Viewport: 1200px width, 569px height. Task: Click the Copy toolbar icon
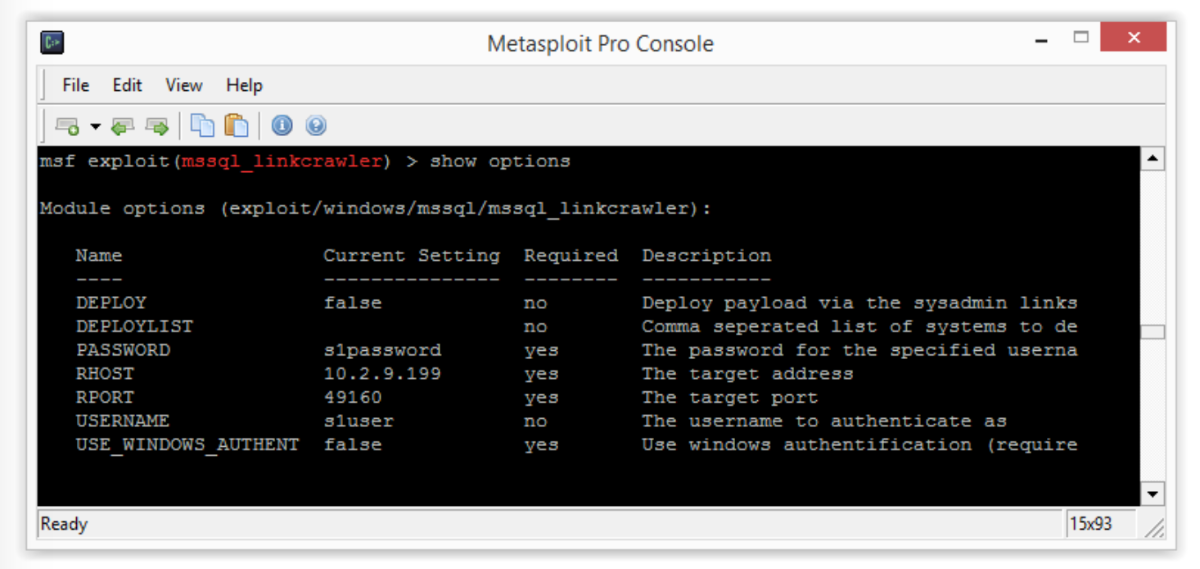coord(203,126)
